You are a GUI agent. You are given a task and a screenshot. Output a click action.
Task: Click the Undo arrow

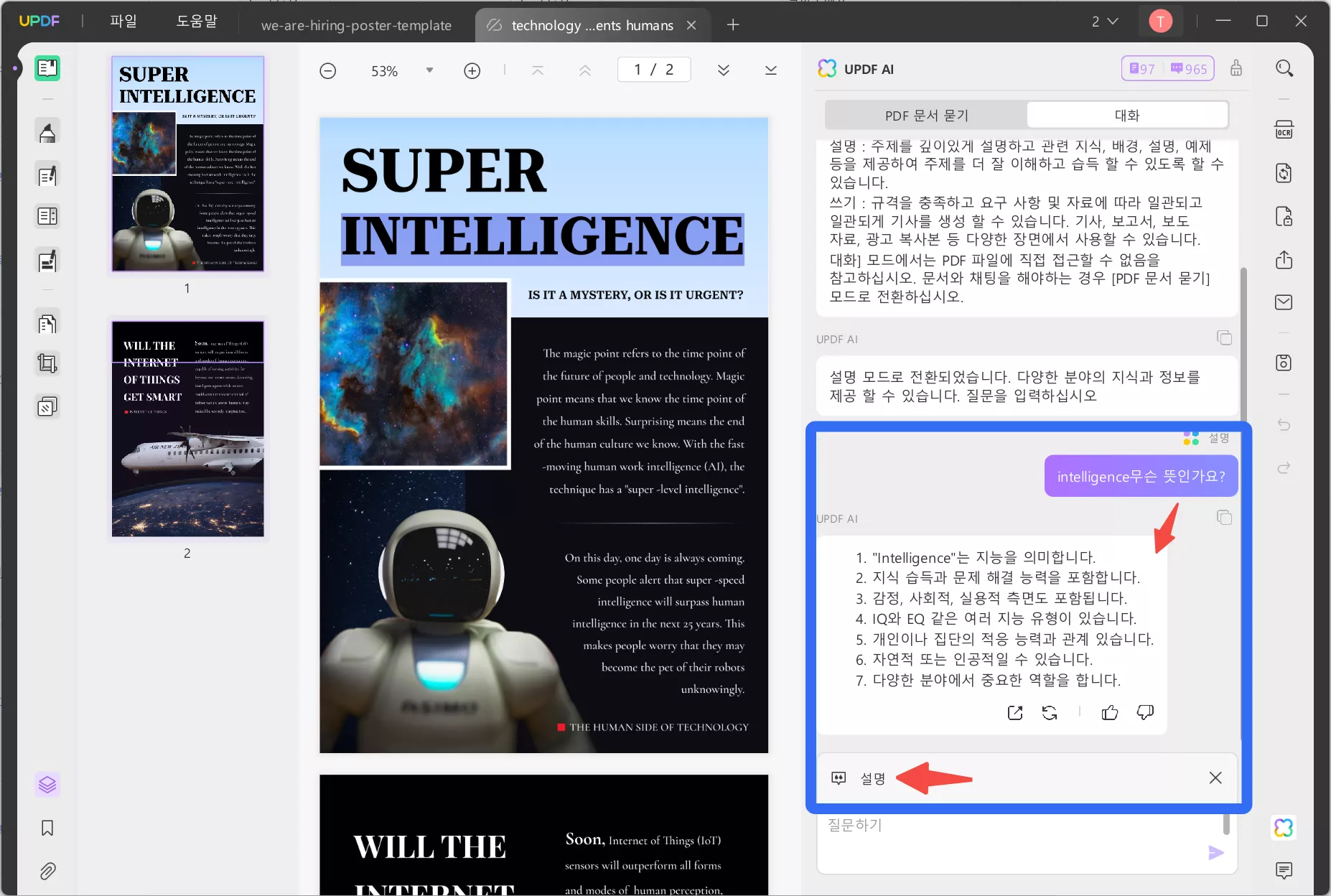coord(1284,425)
